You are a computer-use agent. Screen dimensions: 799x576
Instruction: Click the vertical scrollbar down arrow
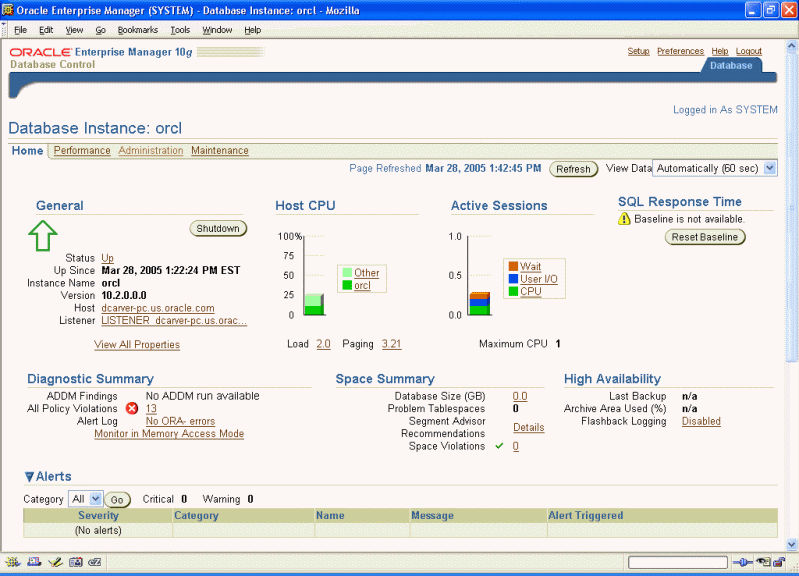click(790, 541)
